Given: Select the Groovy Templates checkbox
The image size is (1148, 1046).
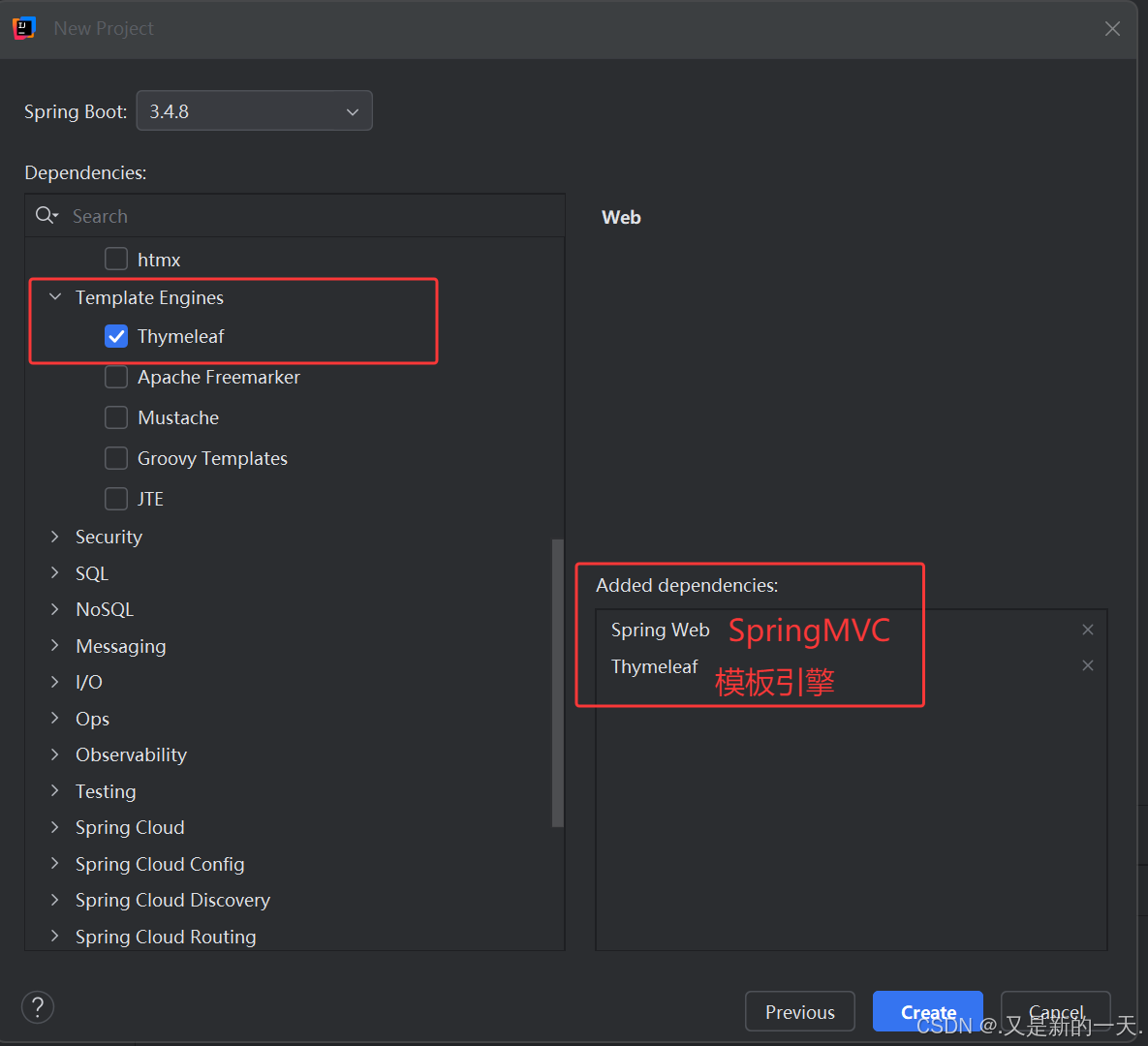Looking at the screenshot, I should click(116, 458).
